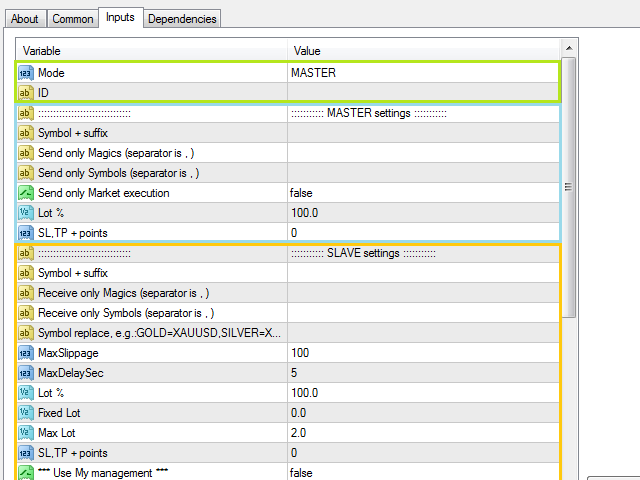Click the integer icon beside MaxSlippage

(x=25, y=353)
